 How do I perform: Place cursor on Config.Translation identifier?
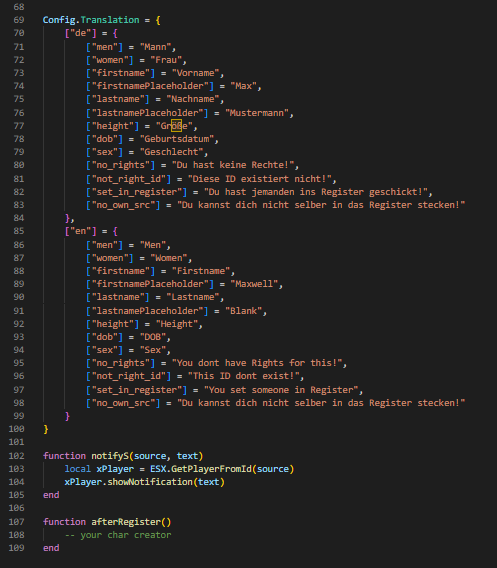[x=91, y=20]
